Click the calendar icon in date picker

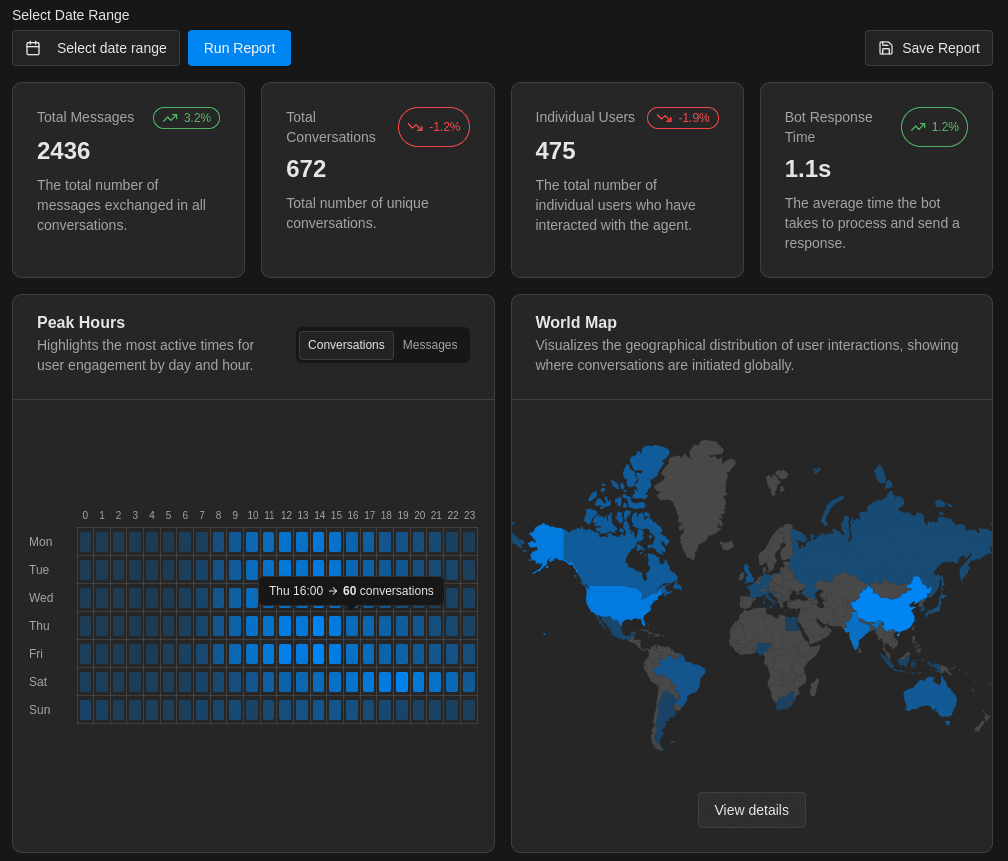pos(33,48)
